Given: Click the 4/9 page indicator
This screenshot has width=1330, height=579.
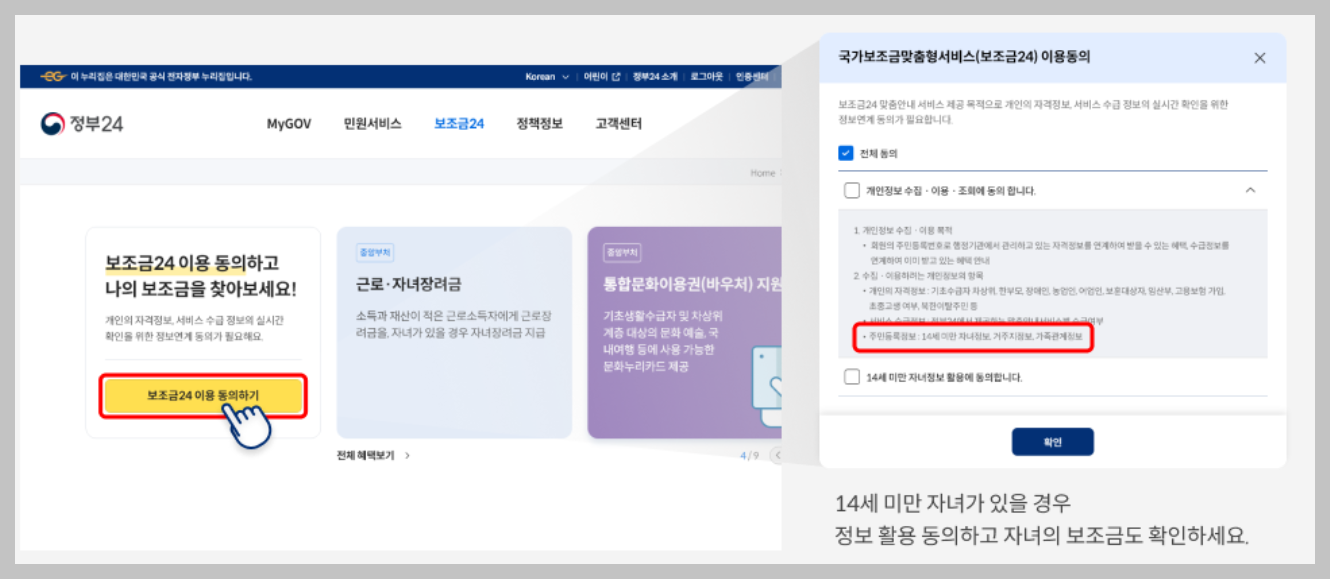Looking at the screenshot, I should [x=749, y=456].
